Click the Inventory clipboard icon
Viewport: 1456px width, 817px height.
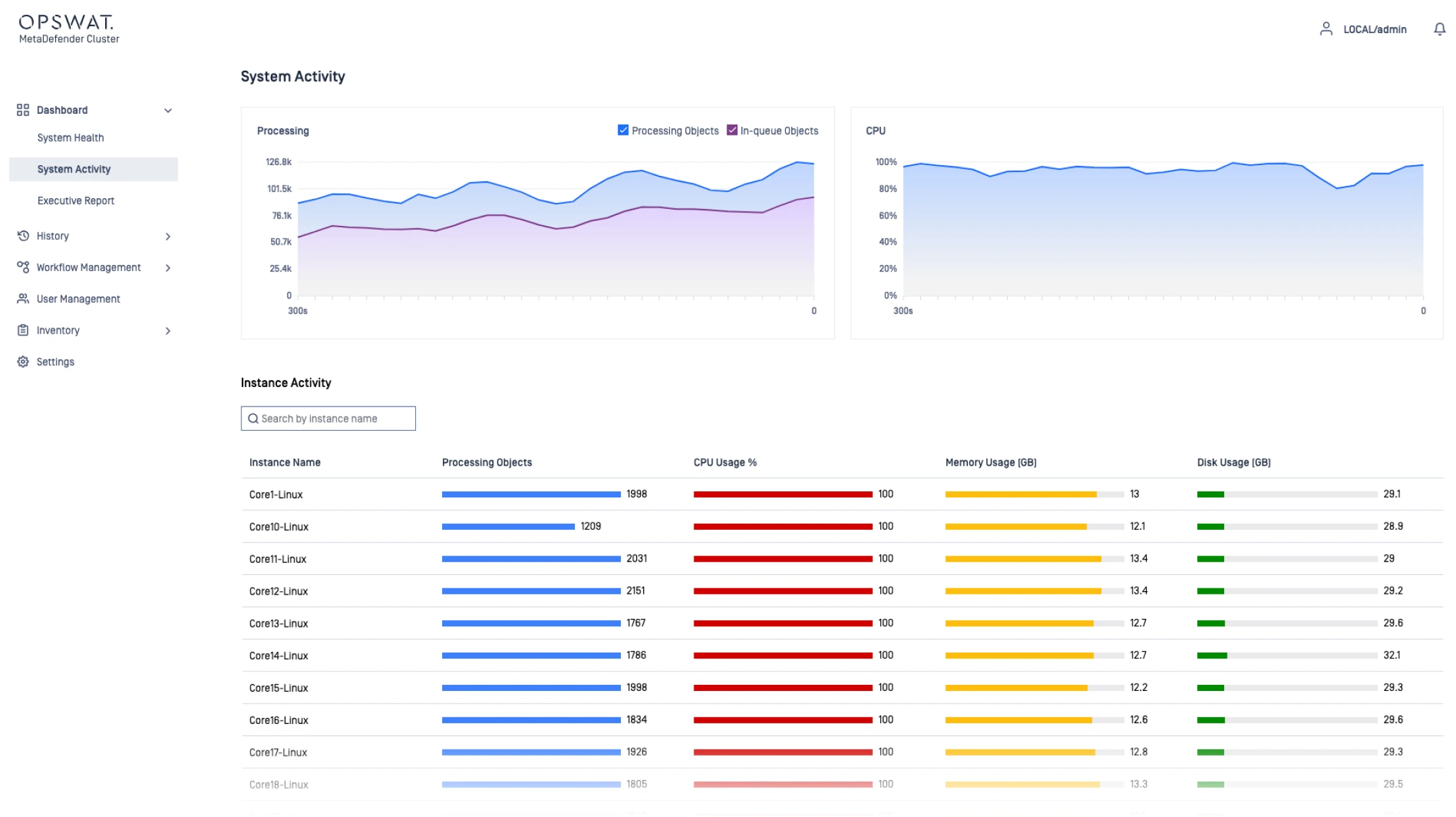(x=23, y=330)
